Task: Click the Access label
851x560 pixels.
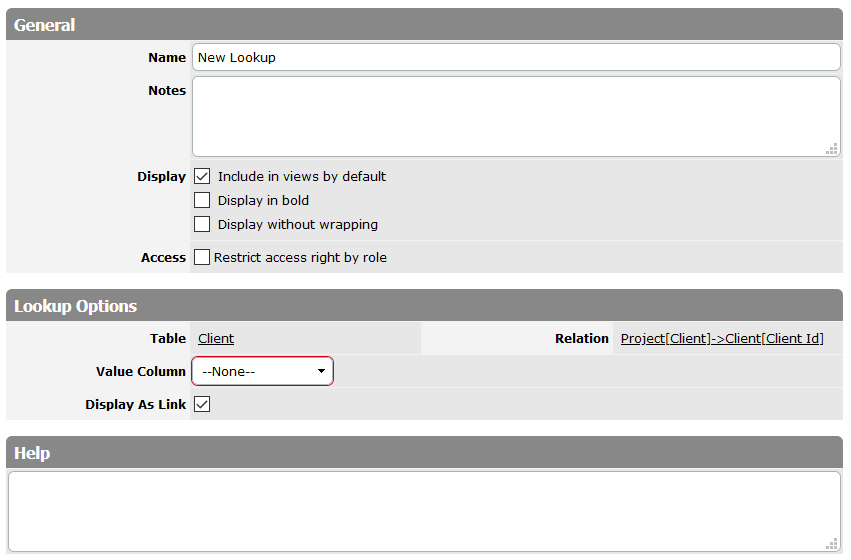Action: point(163,258)
